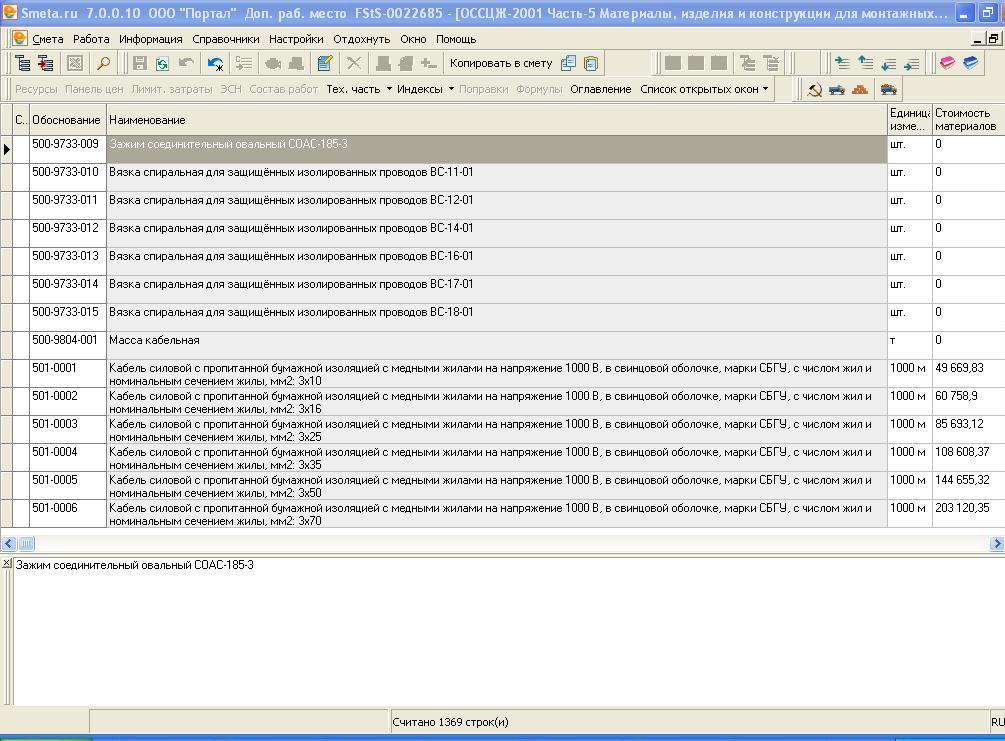Open the 'Окно' menu
Screen dimensions: 1005x741
(413, 39)
